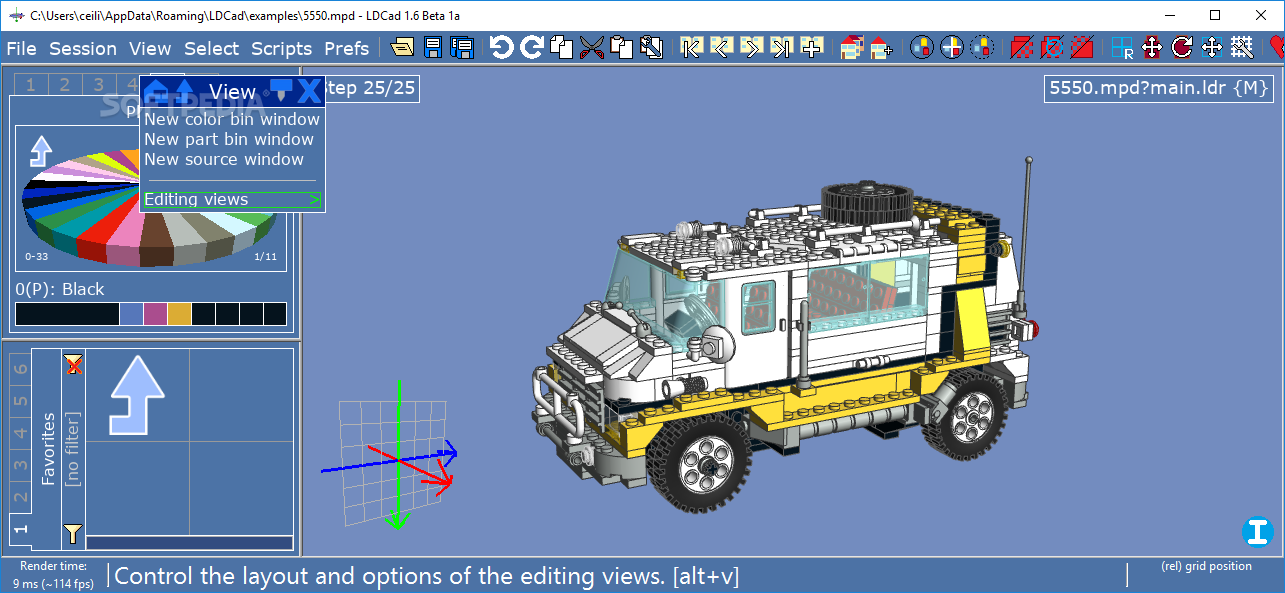Click the solid-circle selection bricks icon
This screenshot has width=1285, height=593.
coord(922,47)
